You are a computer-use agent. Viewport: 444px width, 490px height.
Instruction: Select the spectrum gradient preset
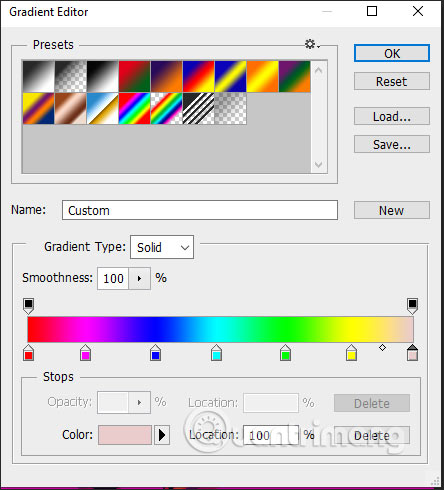(x=135, y=109)
